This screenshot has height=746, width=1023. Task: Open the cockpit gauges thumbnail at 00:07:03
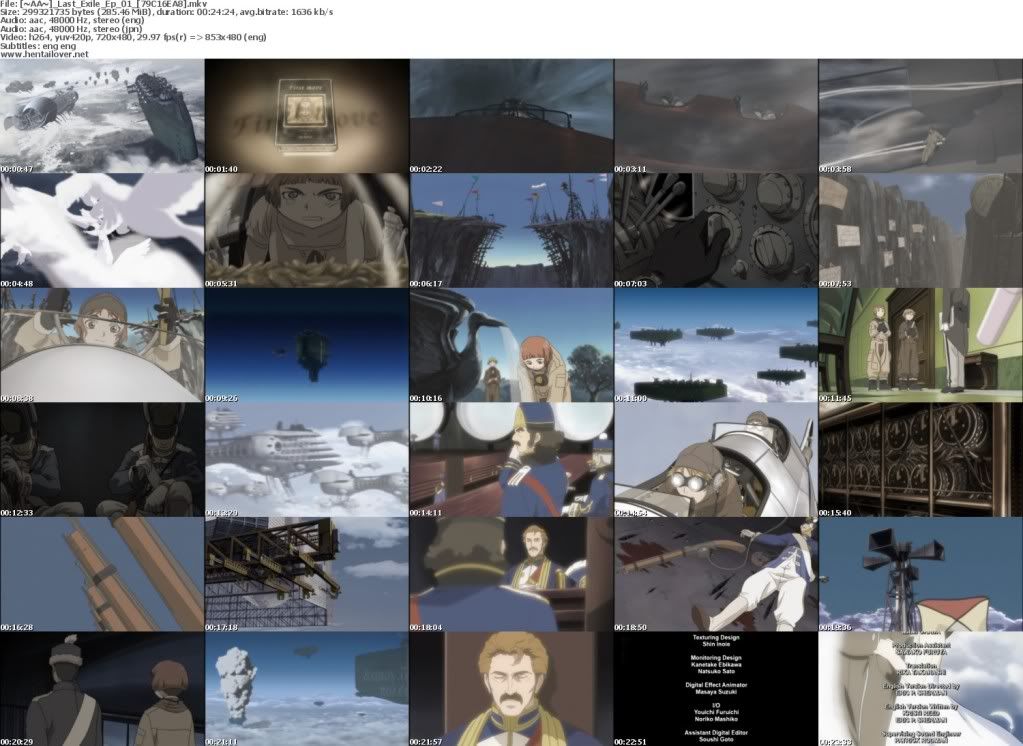click(x=716, y=230)
